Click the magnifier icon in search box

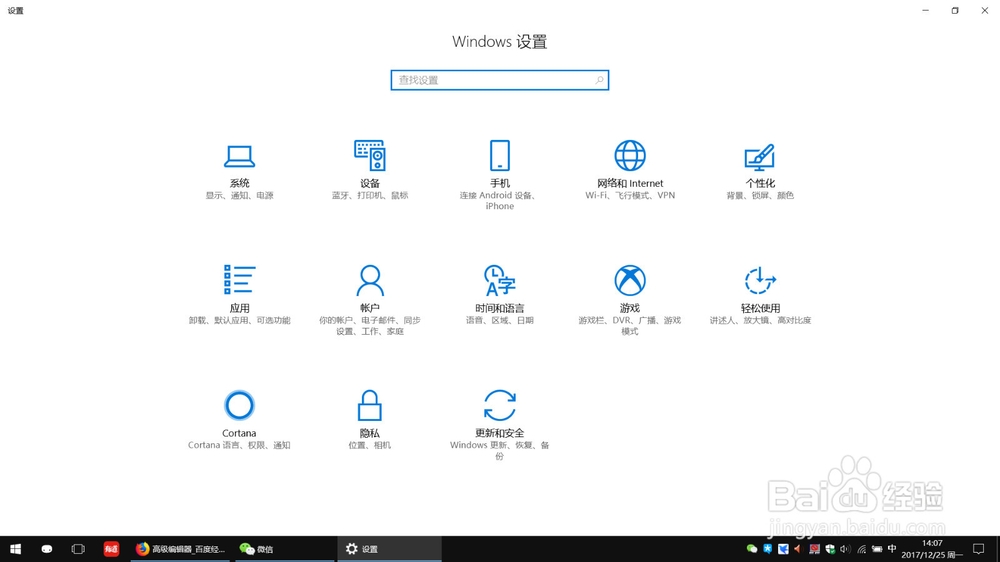pyautogui.click(x=599, y=80)
